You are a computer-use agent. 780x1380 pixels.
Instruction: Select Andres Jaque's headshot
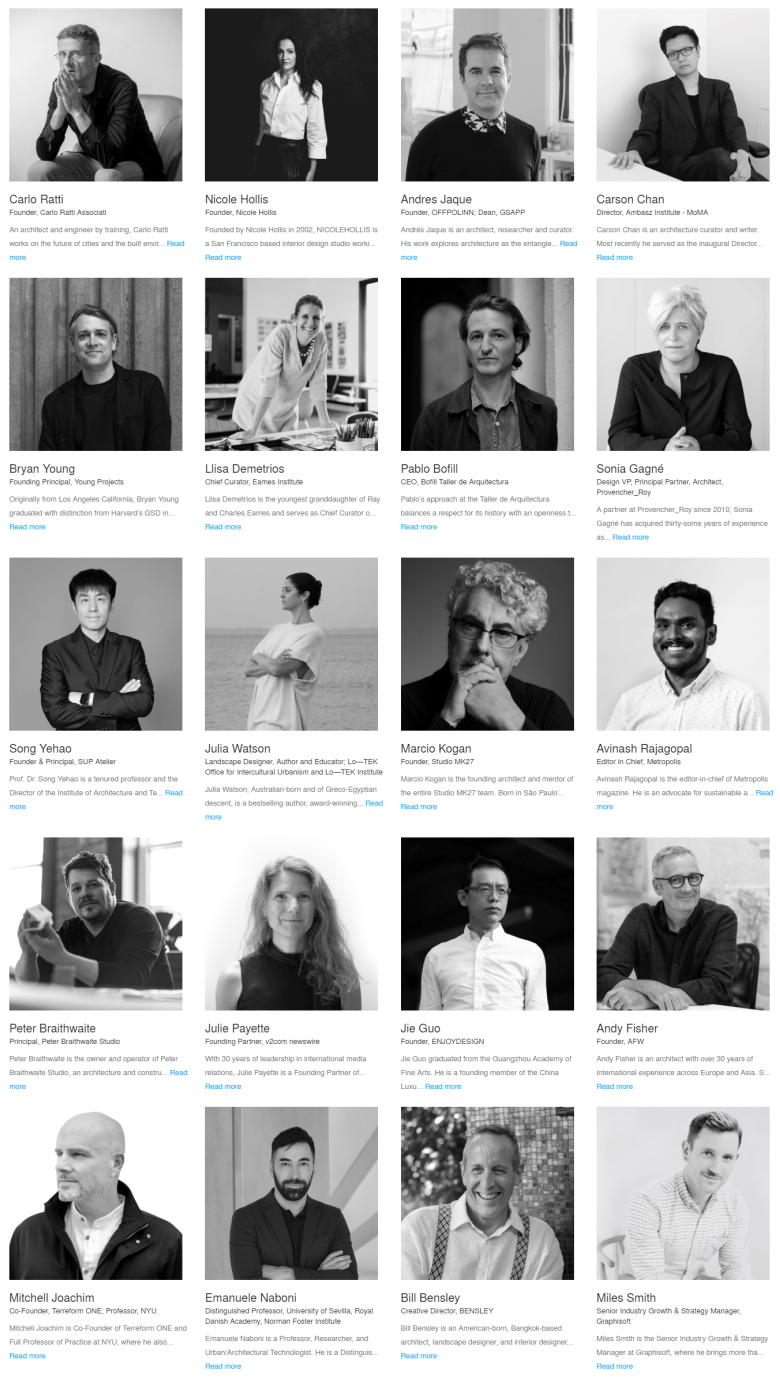(x=487, y=95)
